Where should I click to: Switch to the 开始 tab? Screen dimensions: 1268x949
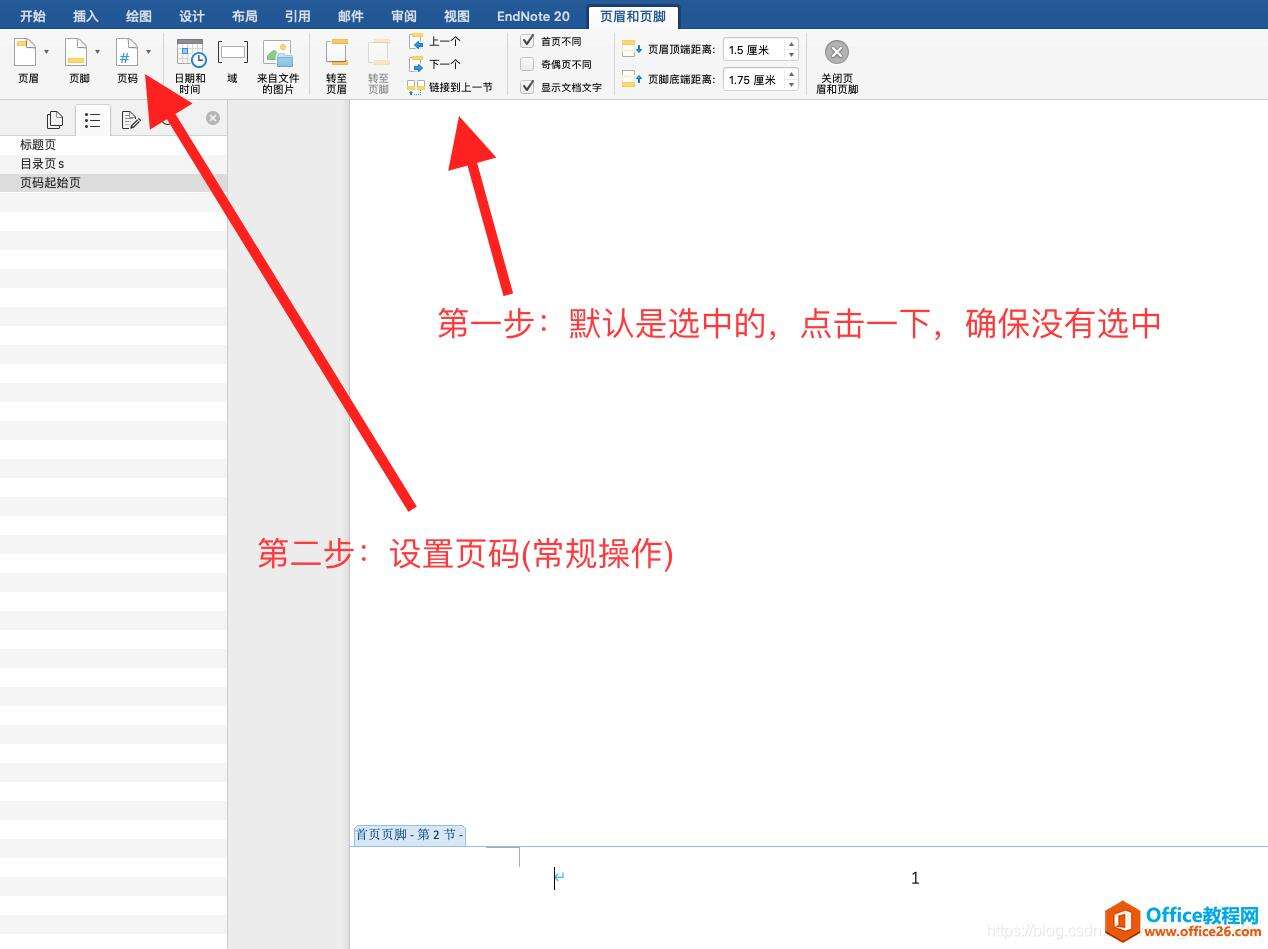[x=33, y=16]
